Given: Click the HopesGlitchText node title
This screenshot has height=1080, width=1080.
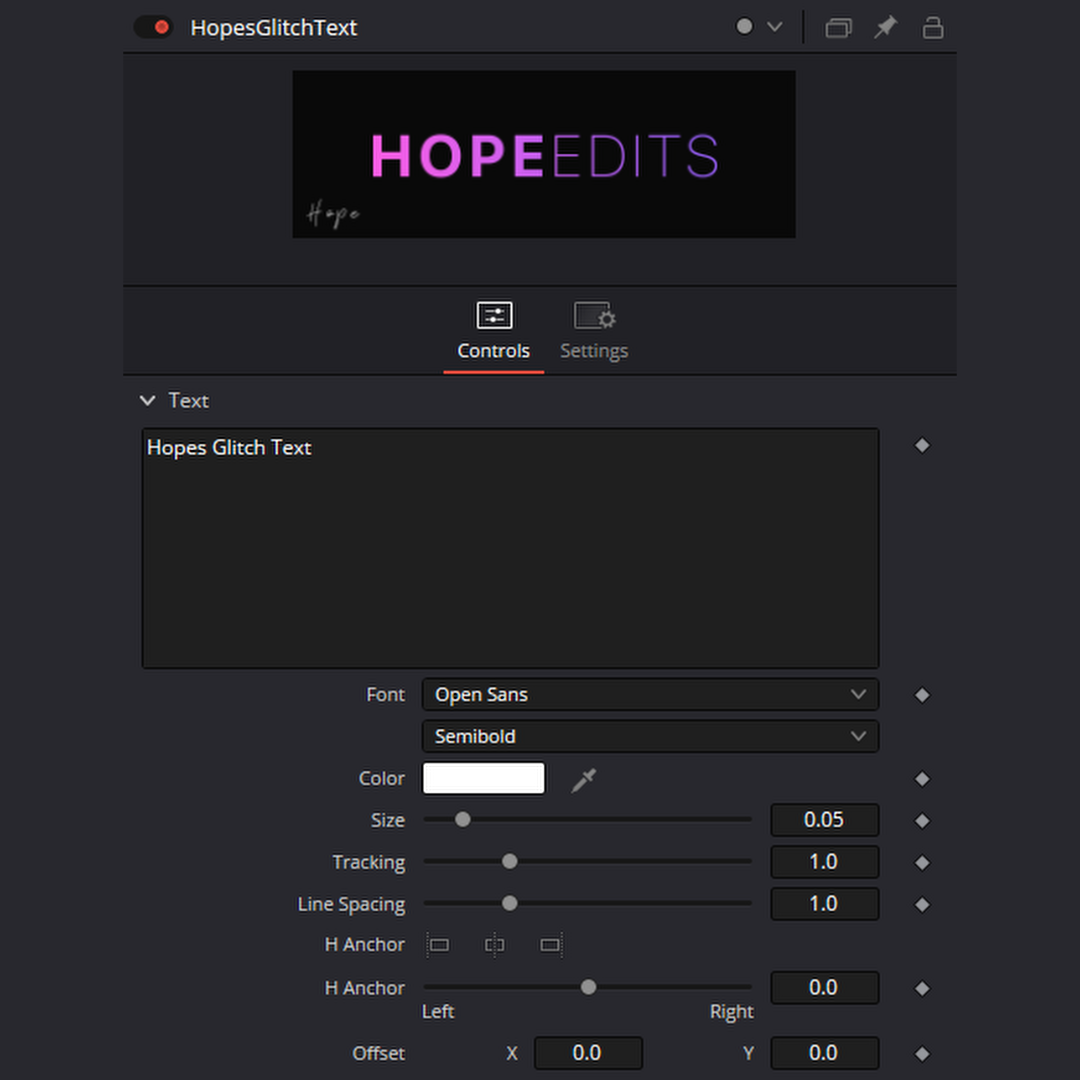Looking at the screenshot, I should (273, 28).
